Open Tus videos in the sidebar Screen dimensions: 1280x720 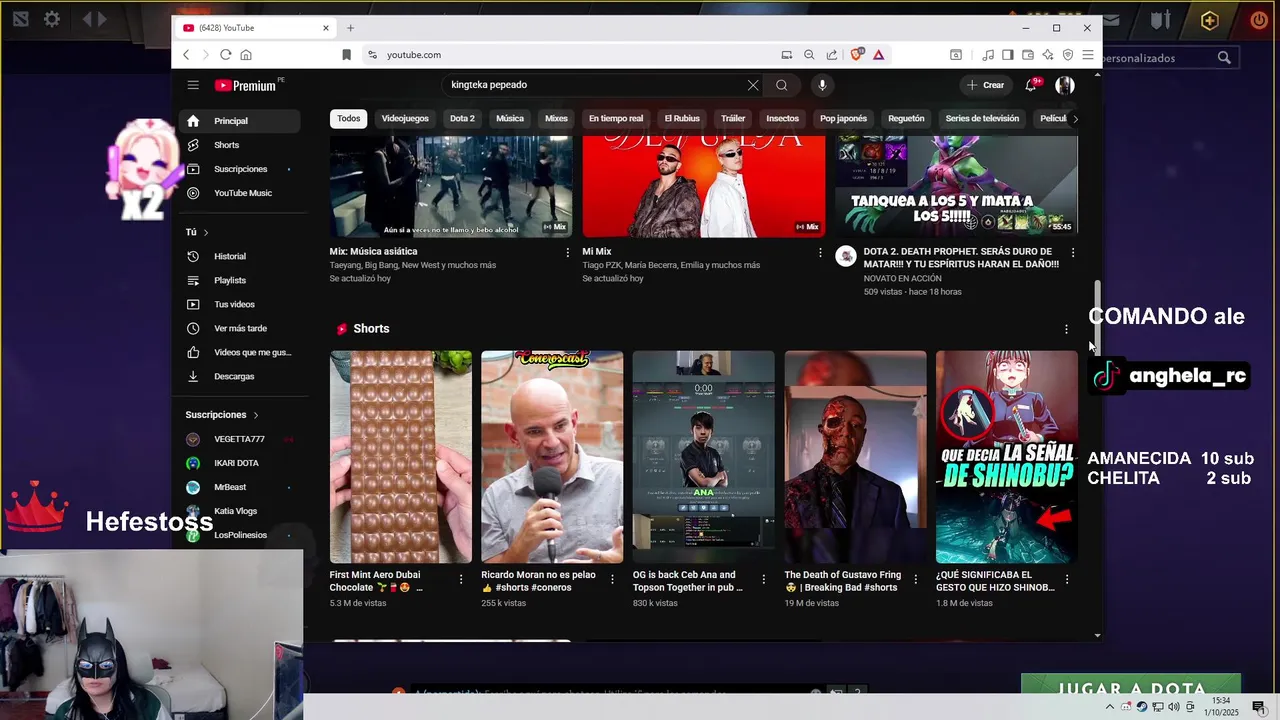tap(240, 304)
